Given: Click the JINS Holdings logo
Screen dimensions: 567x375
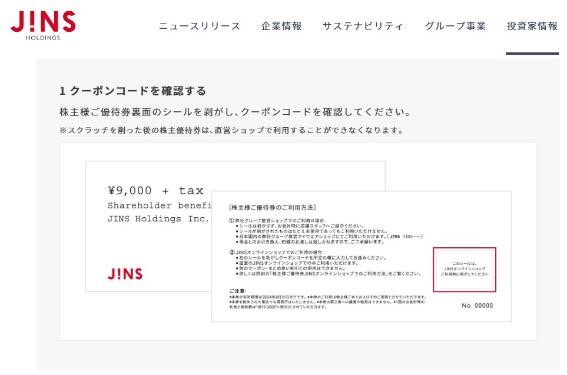Looking at the screenshot, I should (43, 25).
